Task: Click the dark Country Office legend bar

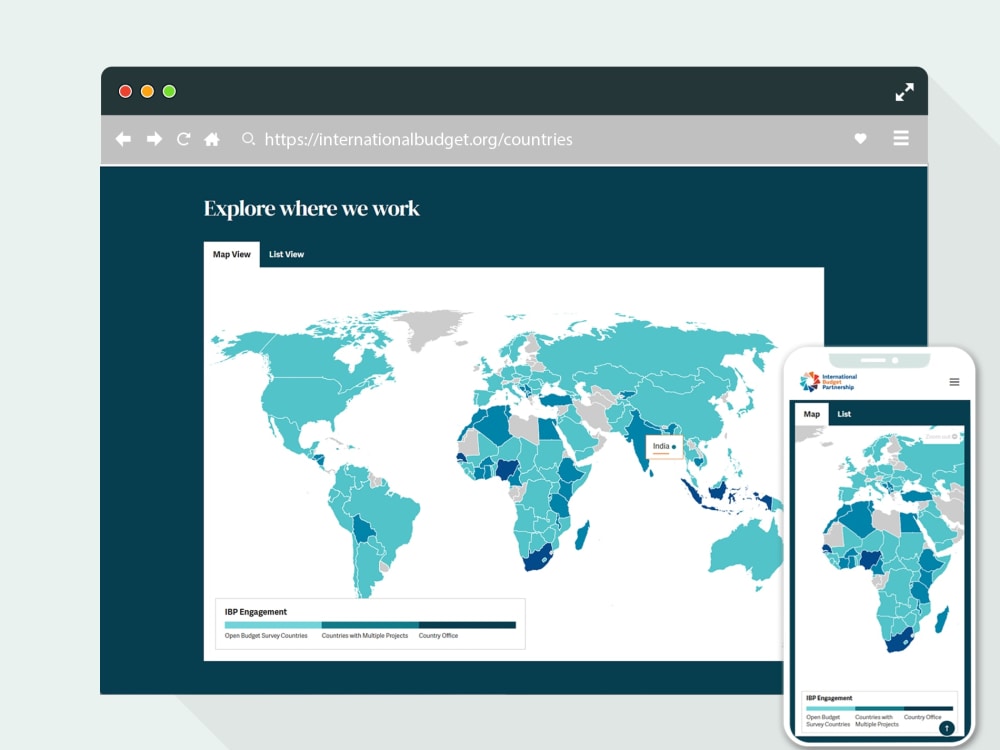Action: [467, 625]
